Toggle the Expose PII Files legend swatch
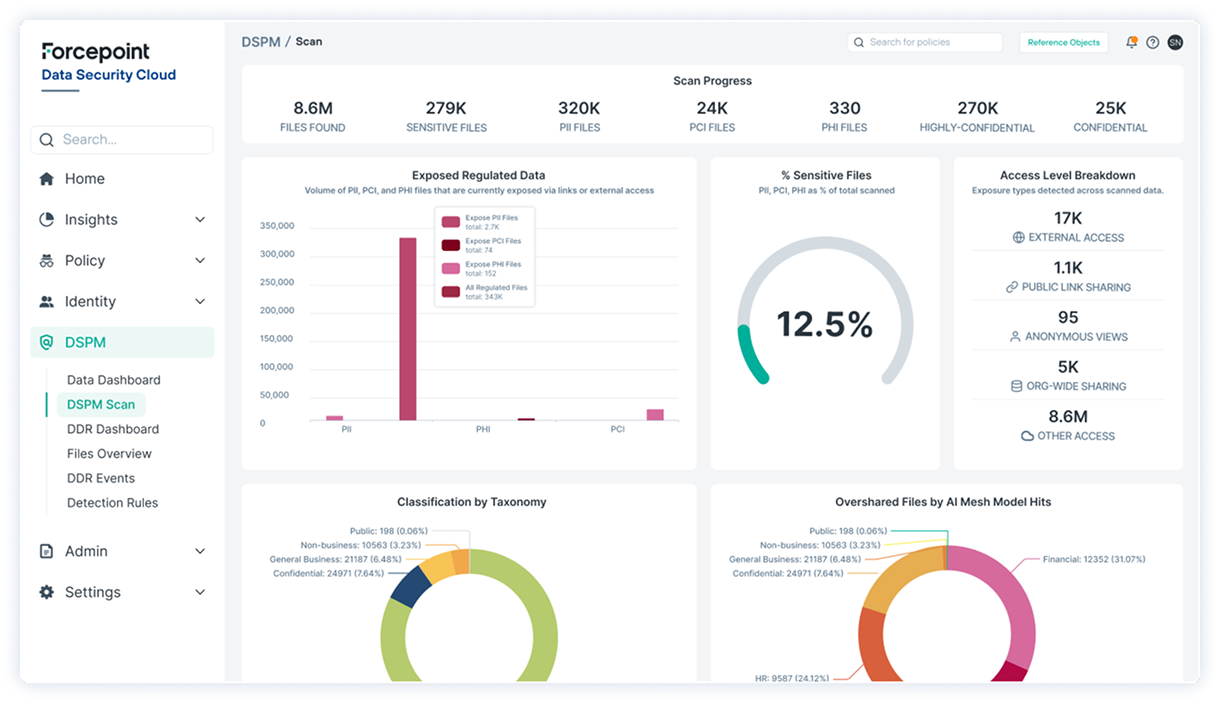Image resolution: width=1220 pixels, height=709 pixels. tap(451, 221)
